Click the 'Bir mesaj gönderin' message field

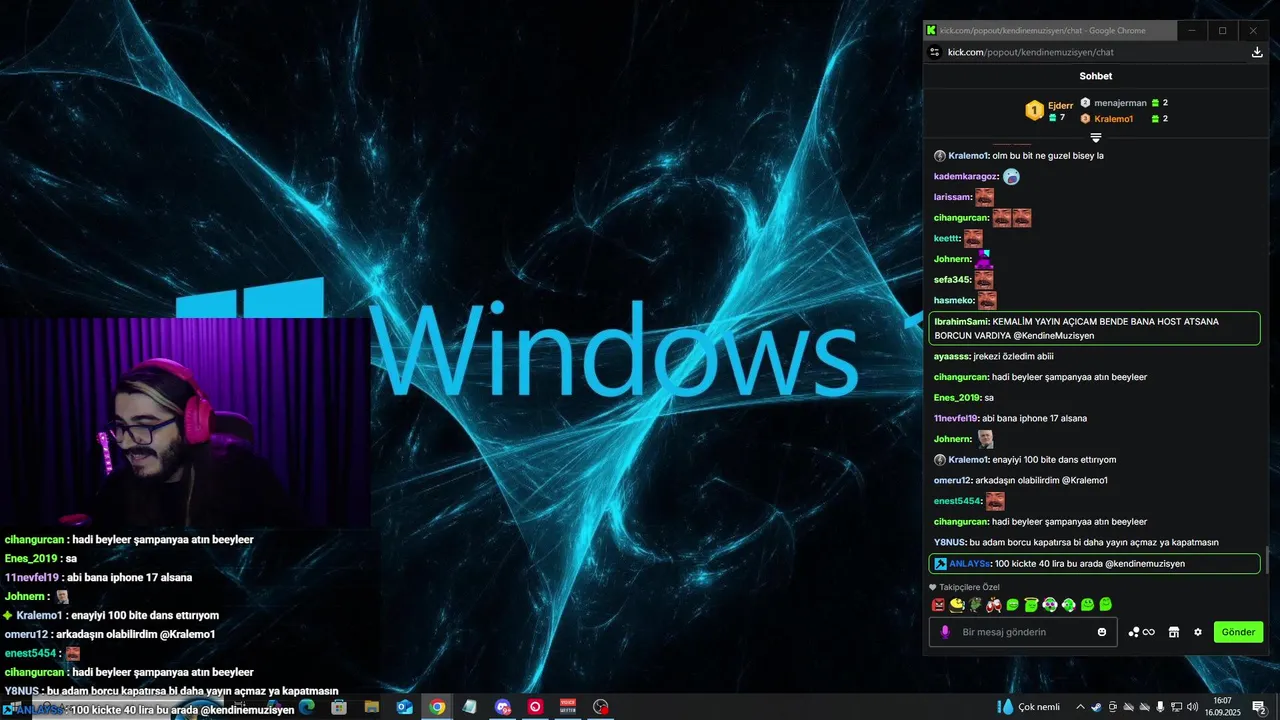[1025, 632]
